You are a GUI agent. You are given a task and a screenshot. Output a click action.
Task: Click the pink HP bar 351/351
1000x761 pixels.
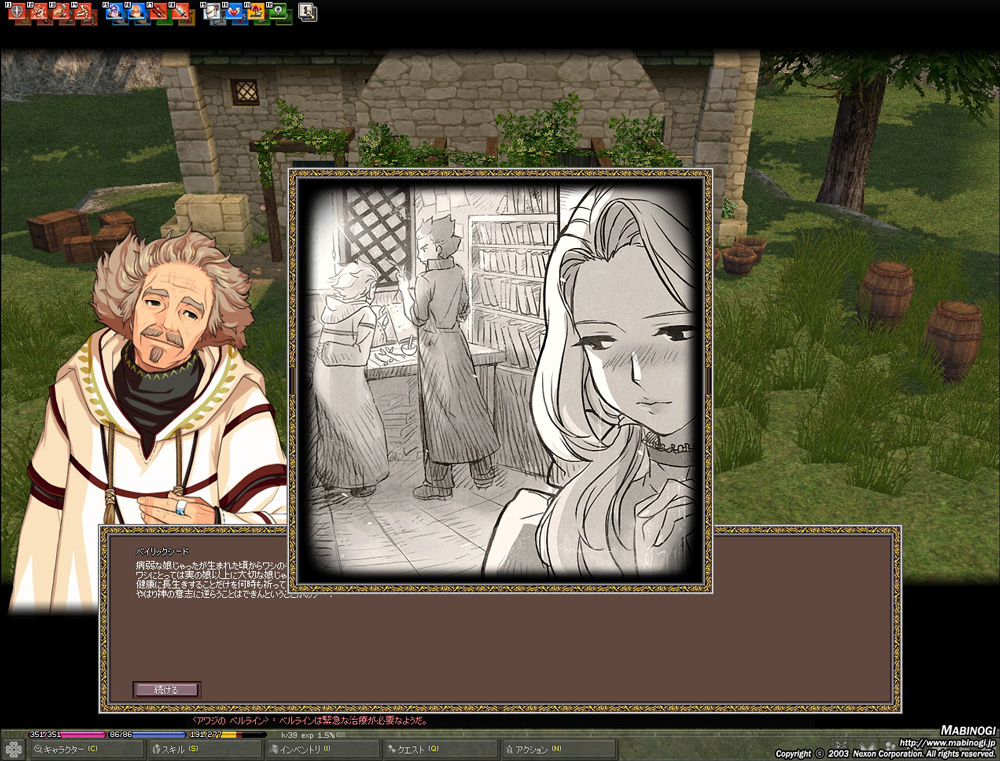point(66,734)
